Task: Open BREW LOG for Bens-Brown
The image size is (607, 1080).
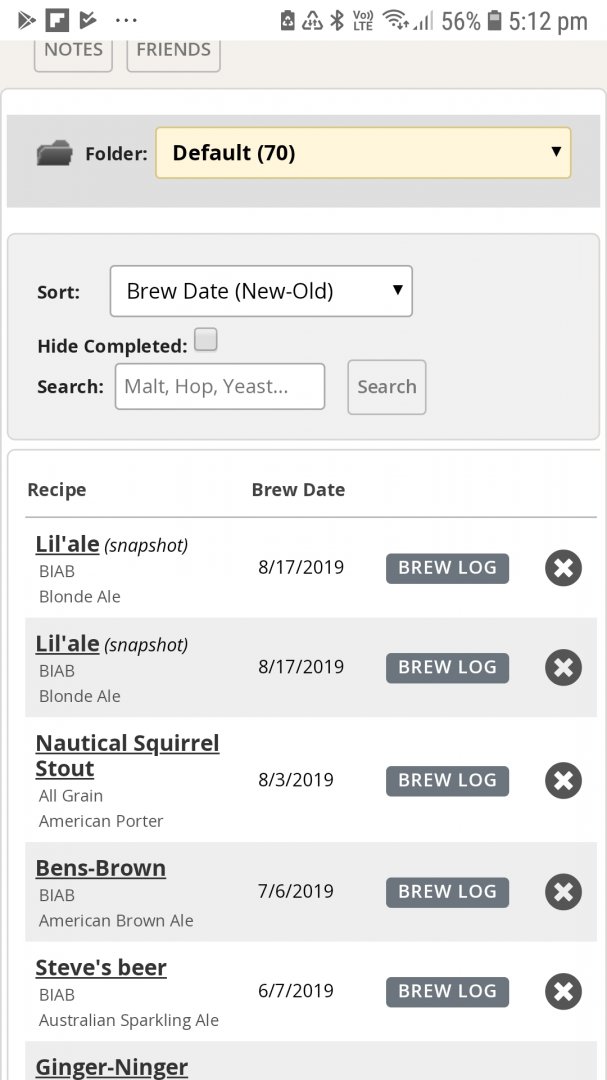Action: point(447,892)
